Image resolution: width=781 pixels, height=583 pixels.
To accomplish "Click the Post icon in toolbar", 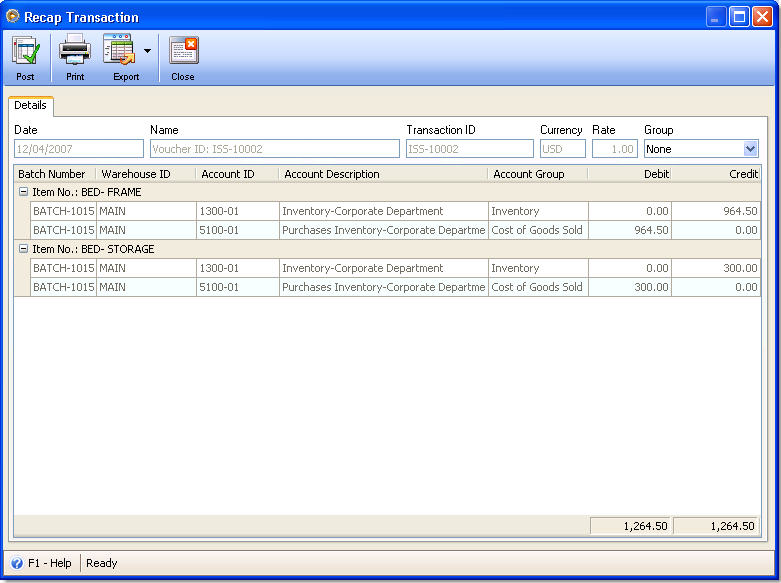I will click(x=25, y=50).
